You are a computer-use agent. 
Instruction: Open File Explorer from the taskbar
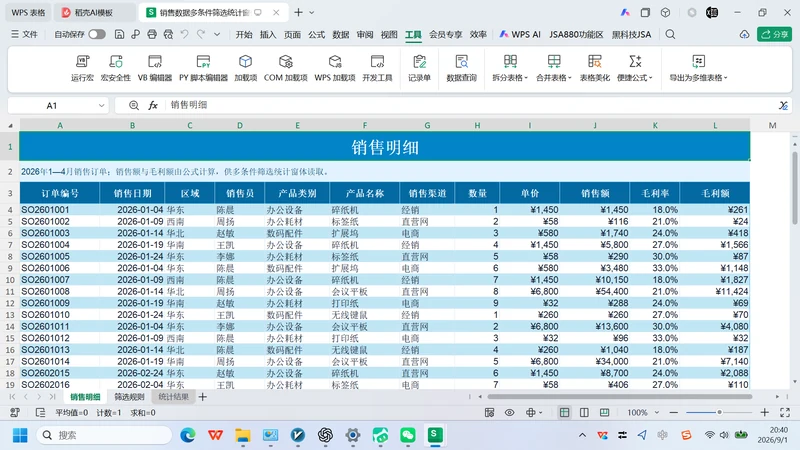click(243, 435)
